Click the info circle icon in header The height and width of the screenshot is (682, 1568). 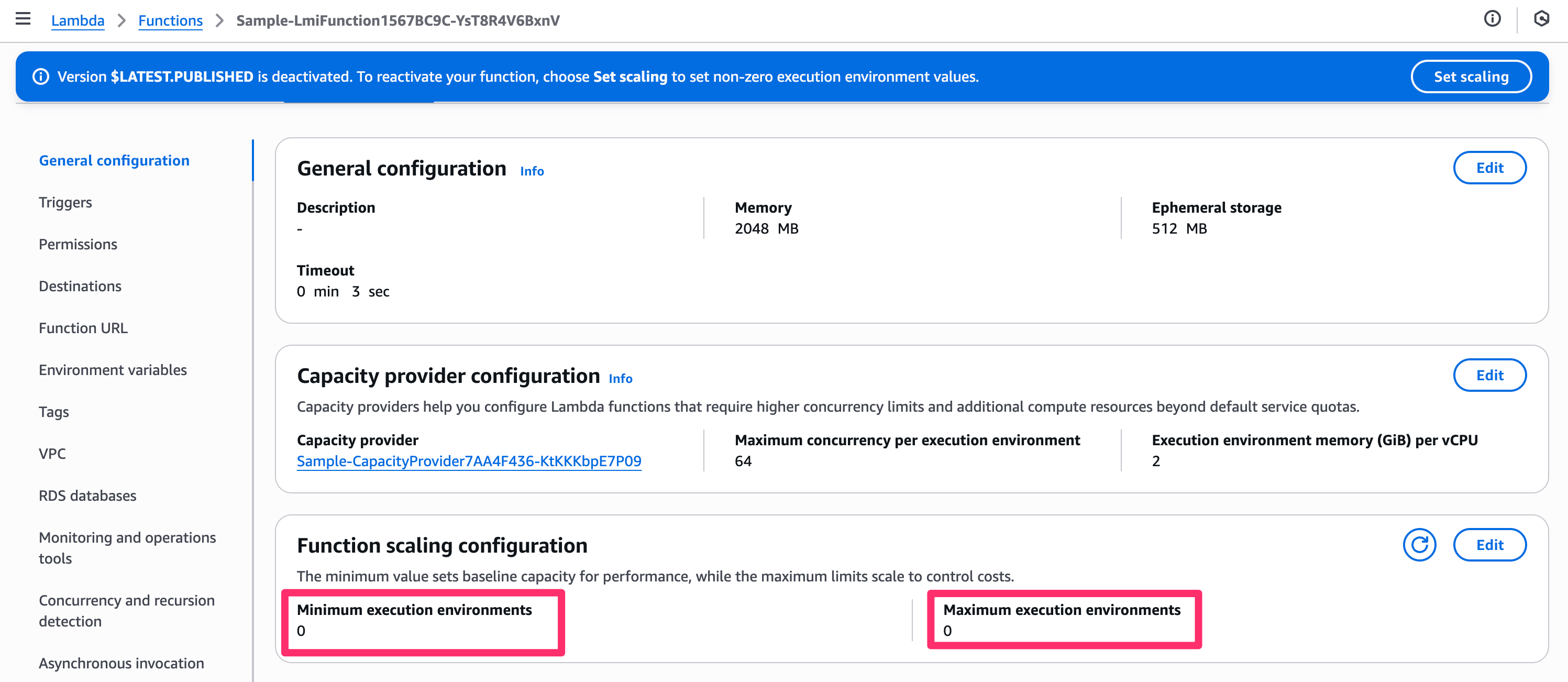click(x=1492, y=19)
